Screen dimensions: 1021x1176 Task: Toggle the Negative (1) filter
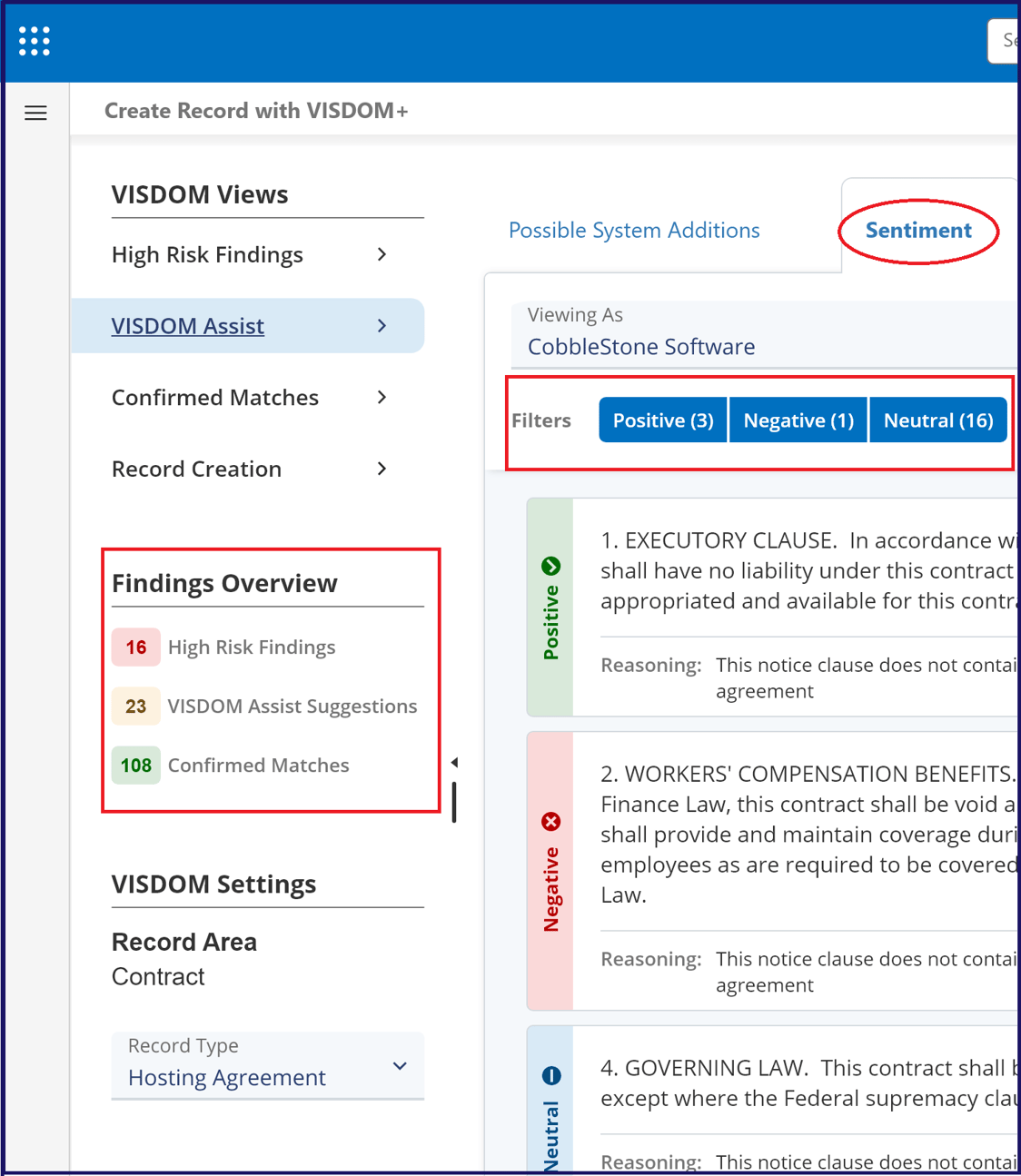[x=798, y=420]
